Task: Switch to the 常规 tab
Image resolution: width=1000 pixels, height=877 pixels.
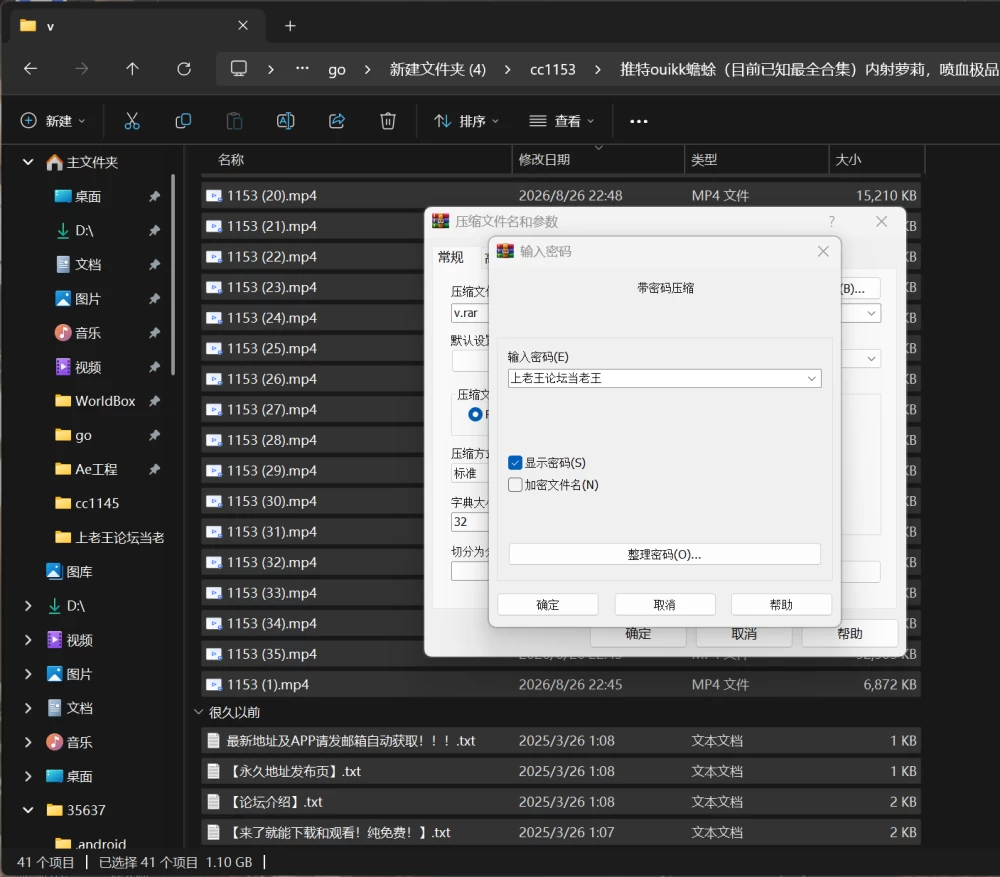Action: click(x=450, y=257)
